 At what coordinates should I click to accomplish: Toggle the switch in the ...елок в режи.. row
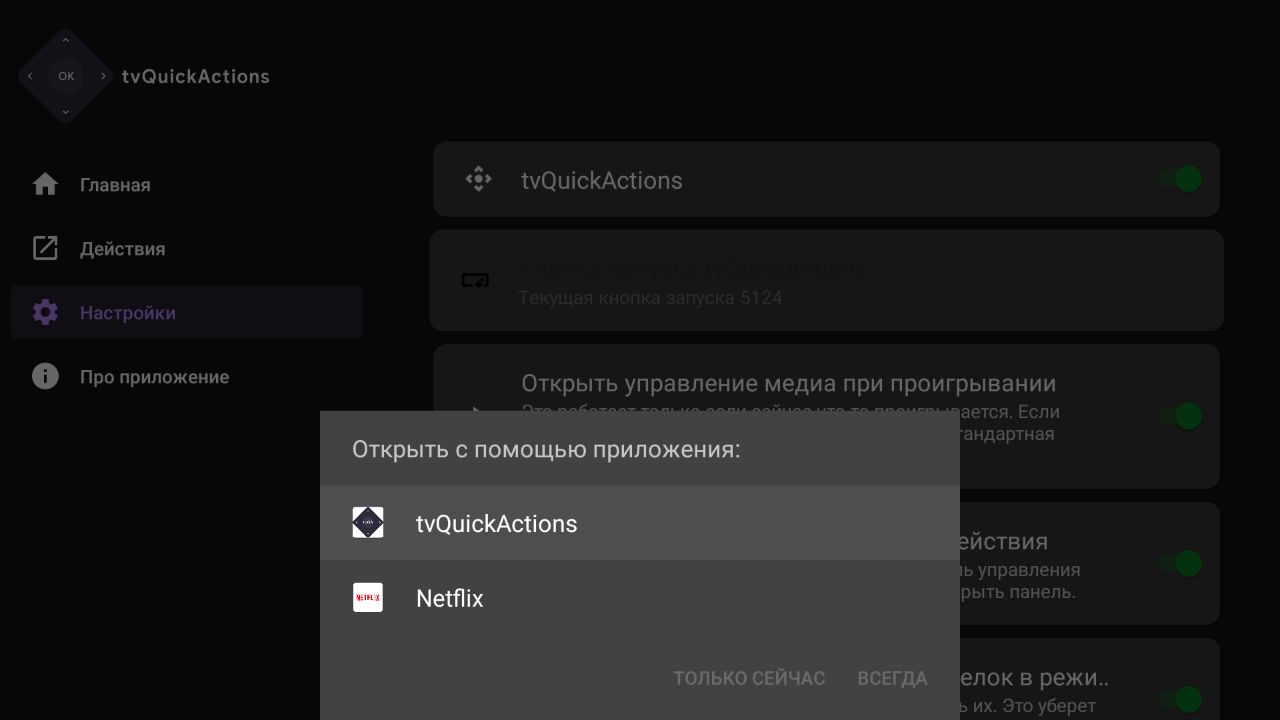coord(1181,699)
